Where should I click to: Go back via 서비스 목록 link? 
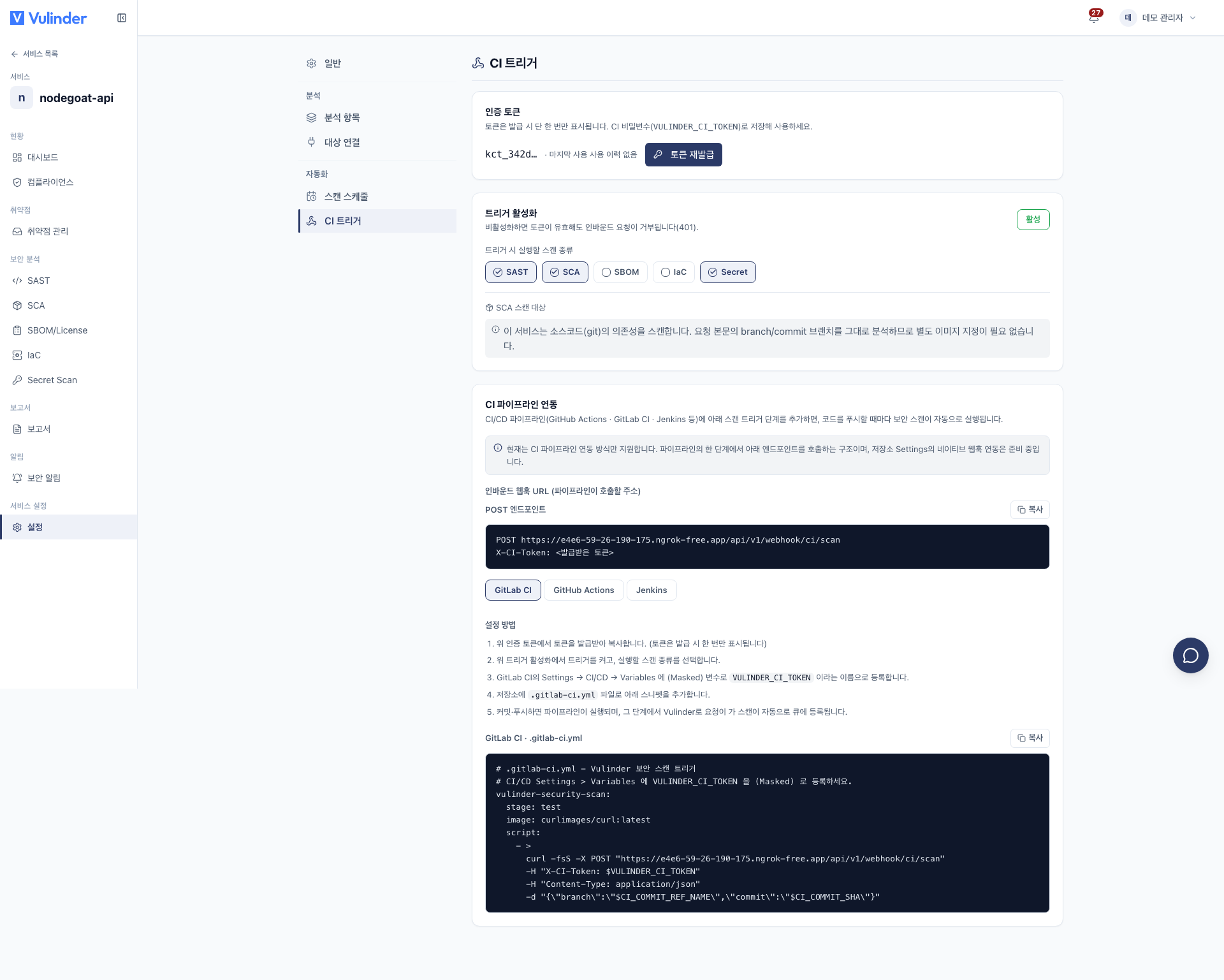34,54
